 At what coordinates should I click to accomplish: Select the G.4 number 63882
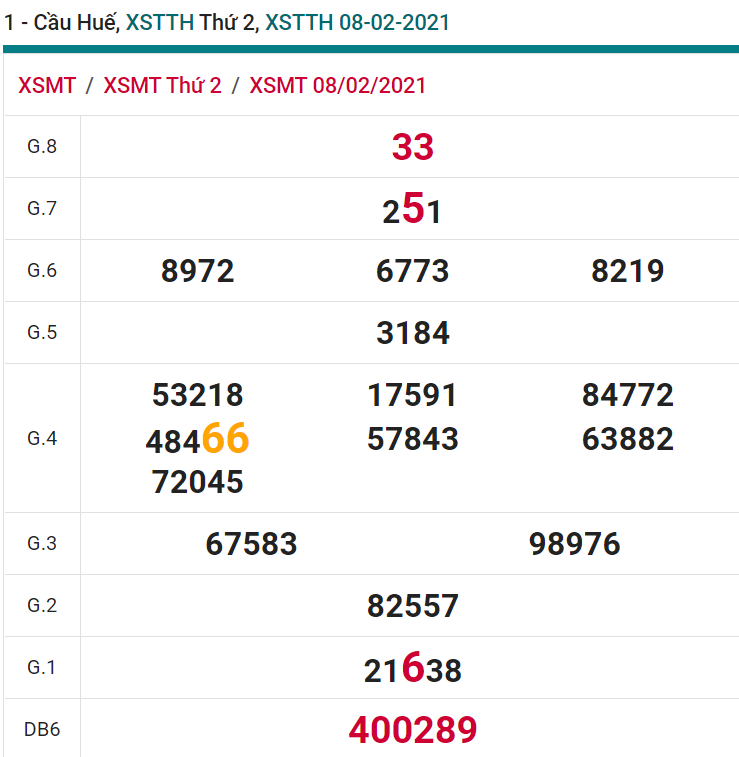coord(627,439)
